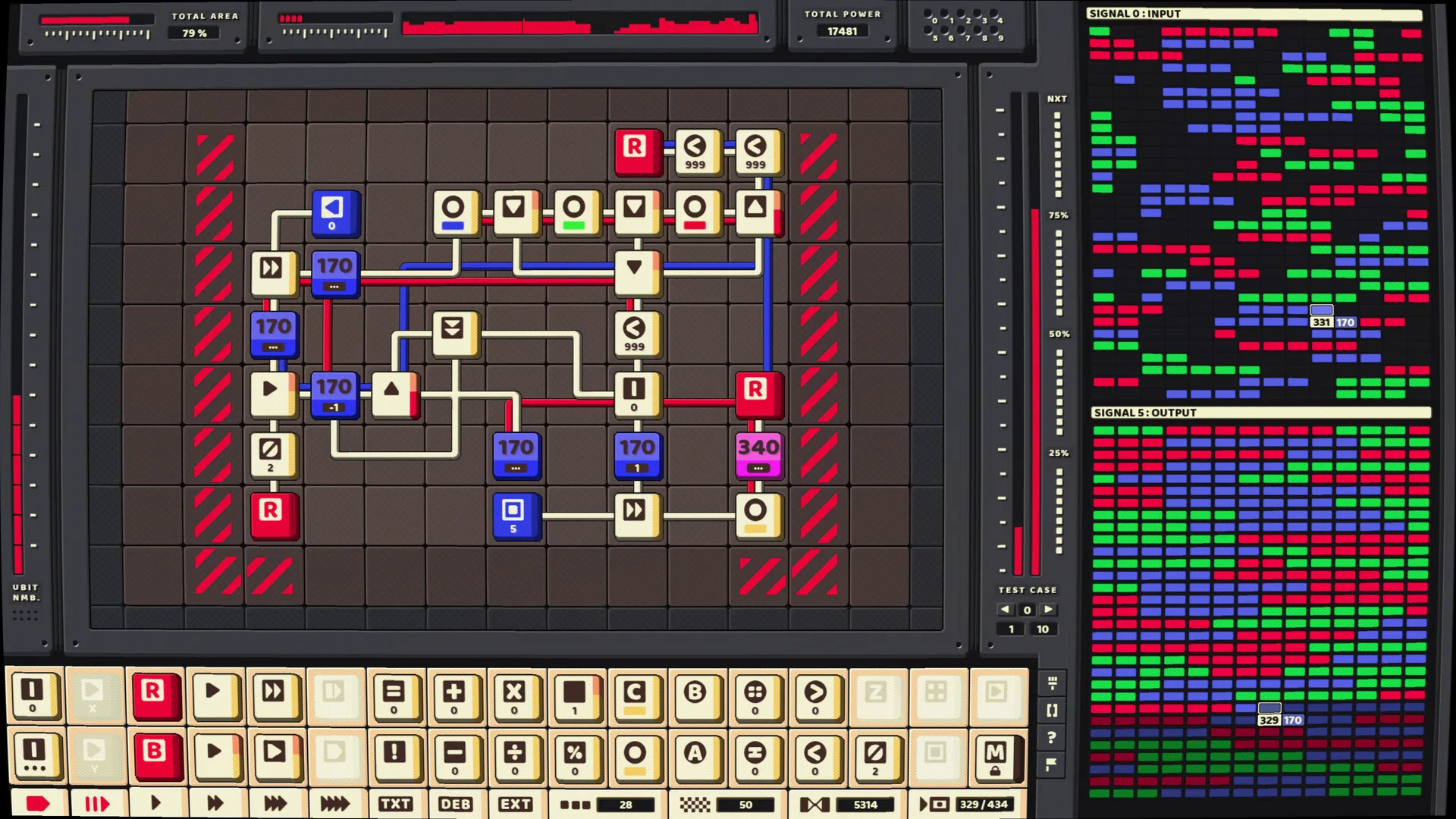Run simulation at double speed
Image resolution: width=1456 pixels, height=819 pixels.
[215, 804]
